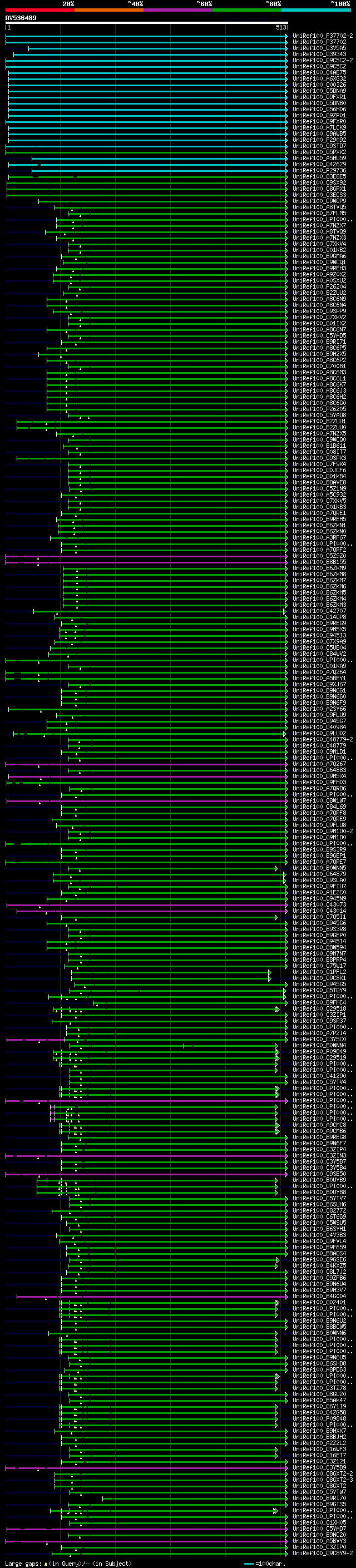The image size is (356, 1568).
Task: Select hit label UniRef100_B8AVE8
Action: point(319,483)
